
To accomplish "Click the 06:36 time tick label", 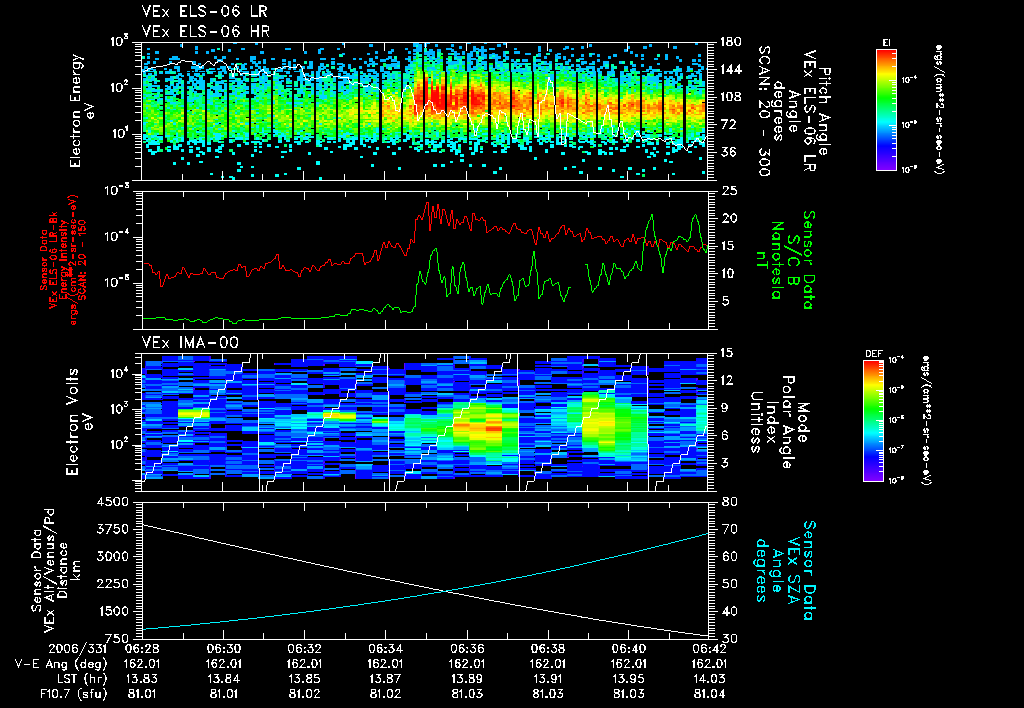I will [466, 649].
